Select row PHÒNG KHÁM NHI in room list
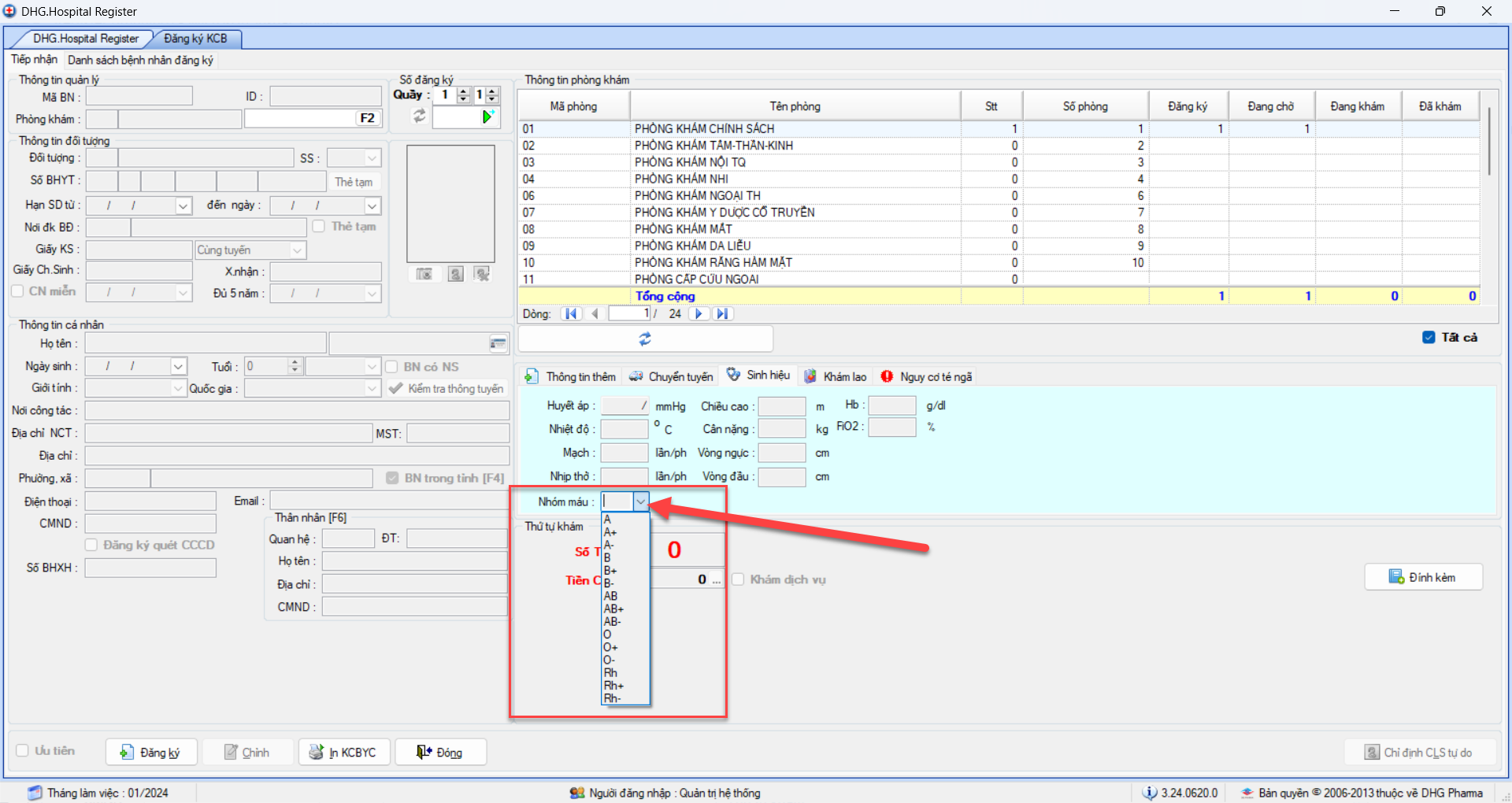 point(999,179)
